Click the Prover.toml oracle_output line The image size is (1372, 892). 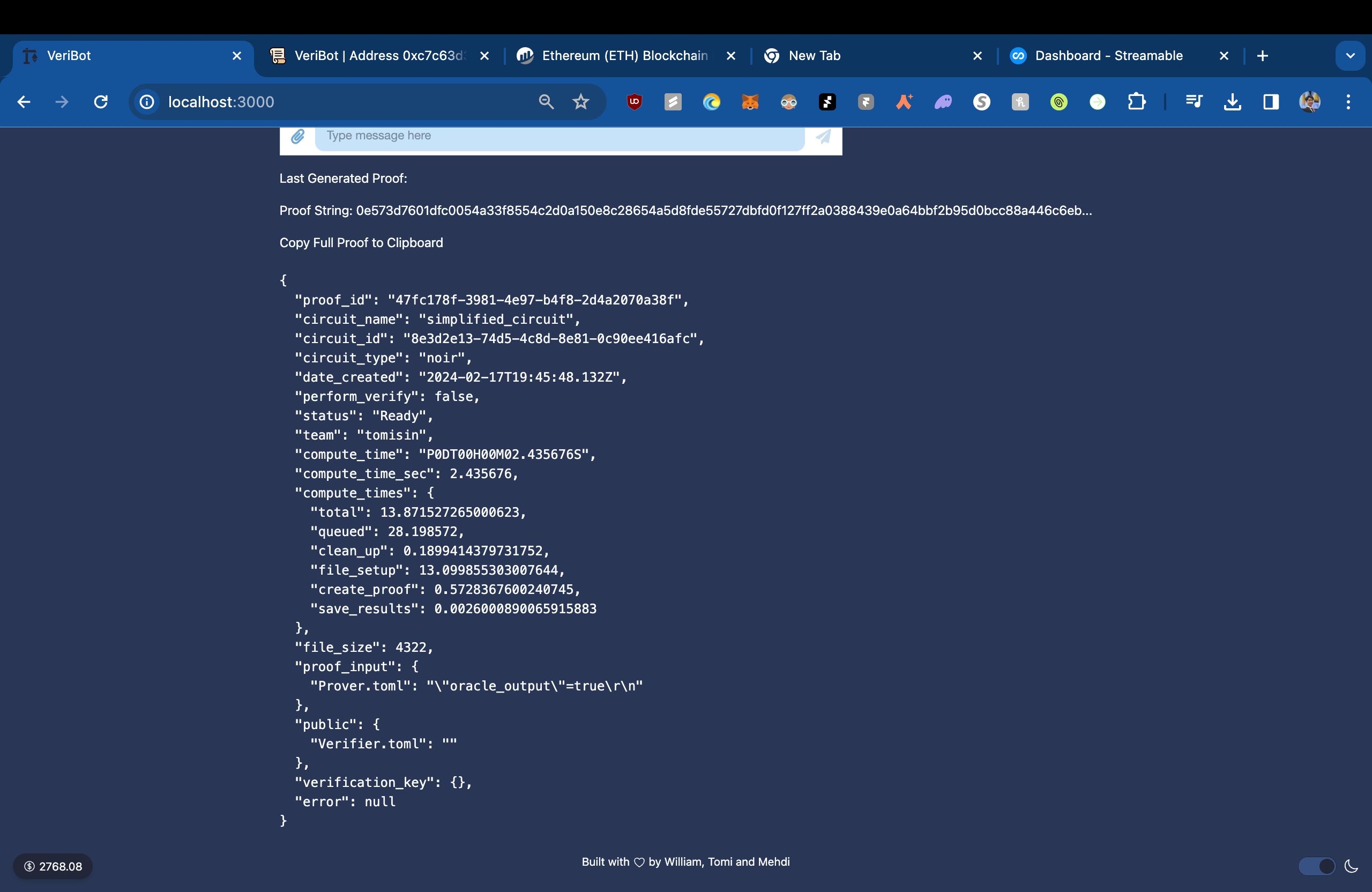point(476,686)
